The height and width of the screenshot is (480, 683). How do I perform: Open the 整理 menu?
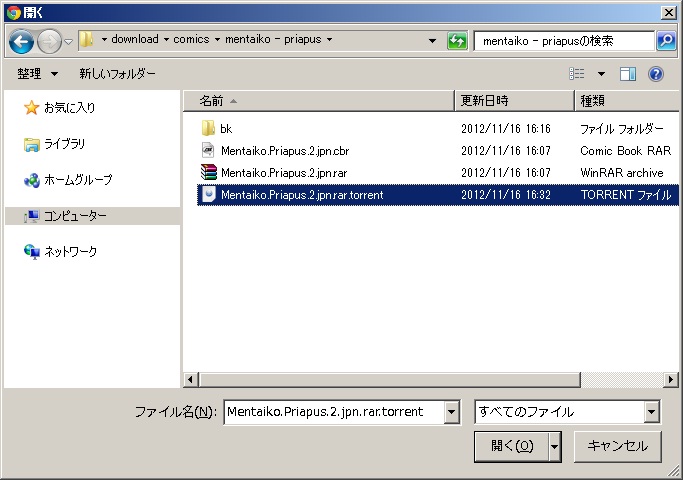coord(37,74)
